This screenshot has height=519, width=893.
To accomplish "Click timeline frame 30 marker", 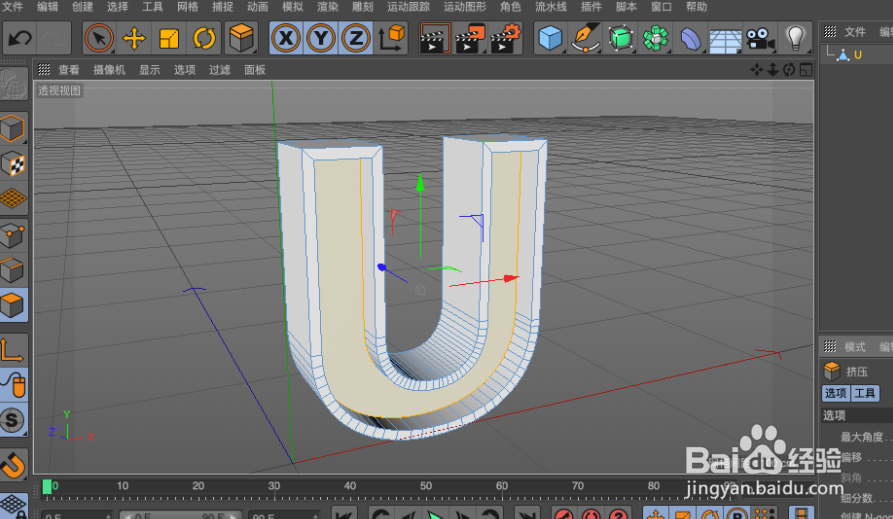I will [274, 486].
